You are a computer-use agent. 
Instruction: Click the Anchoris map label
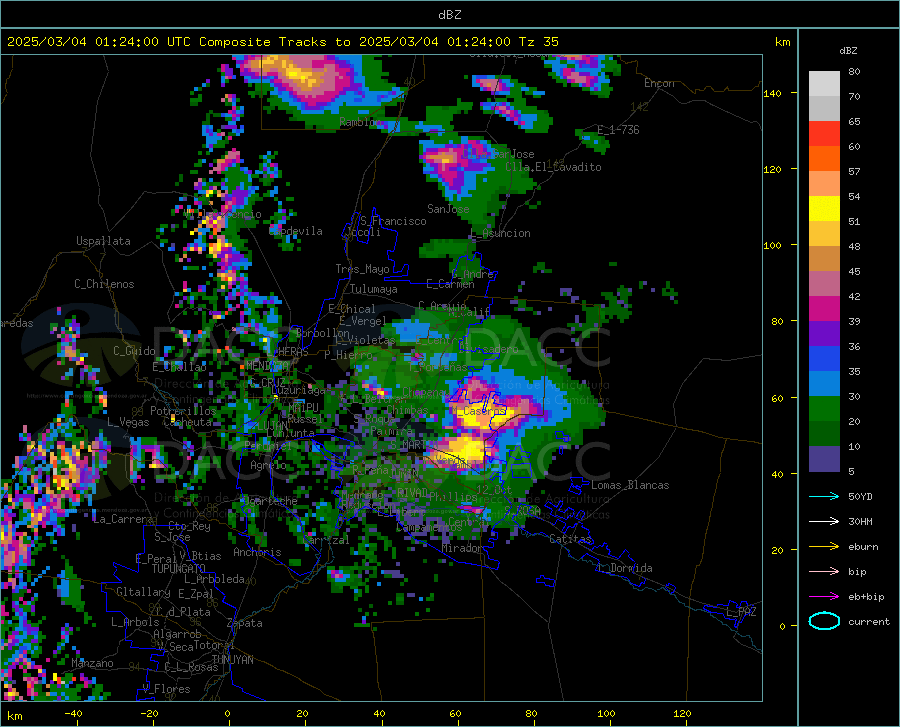(x=257, y=552)
